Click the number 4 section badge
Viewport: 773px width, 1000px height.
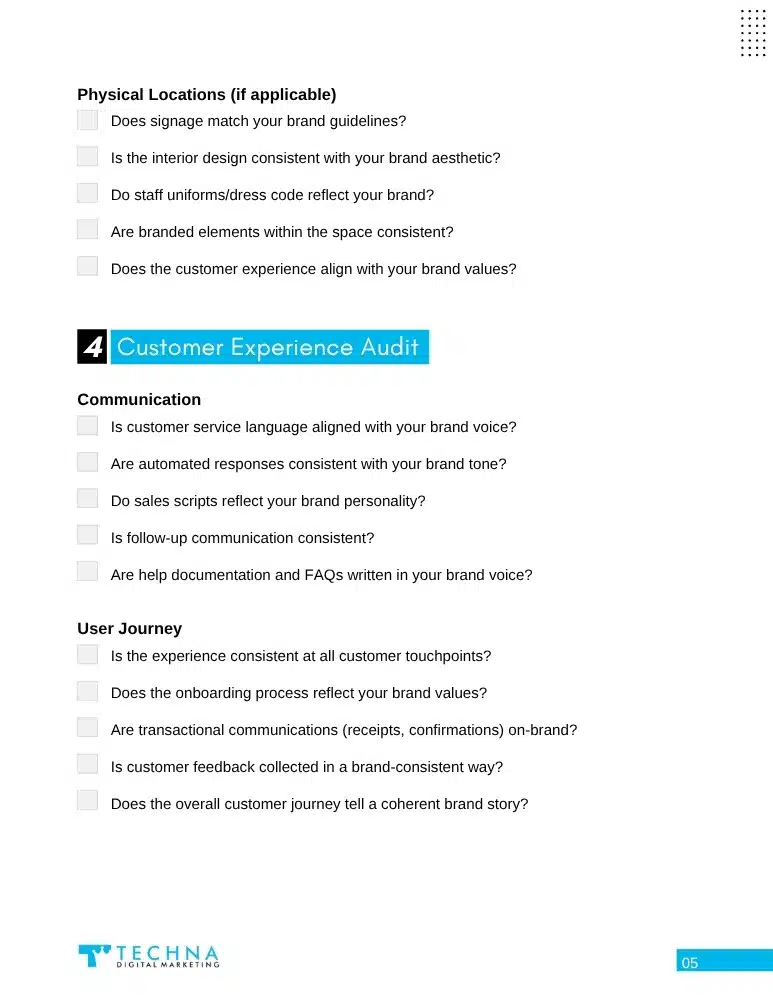click(x=92, y=347)
